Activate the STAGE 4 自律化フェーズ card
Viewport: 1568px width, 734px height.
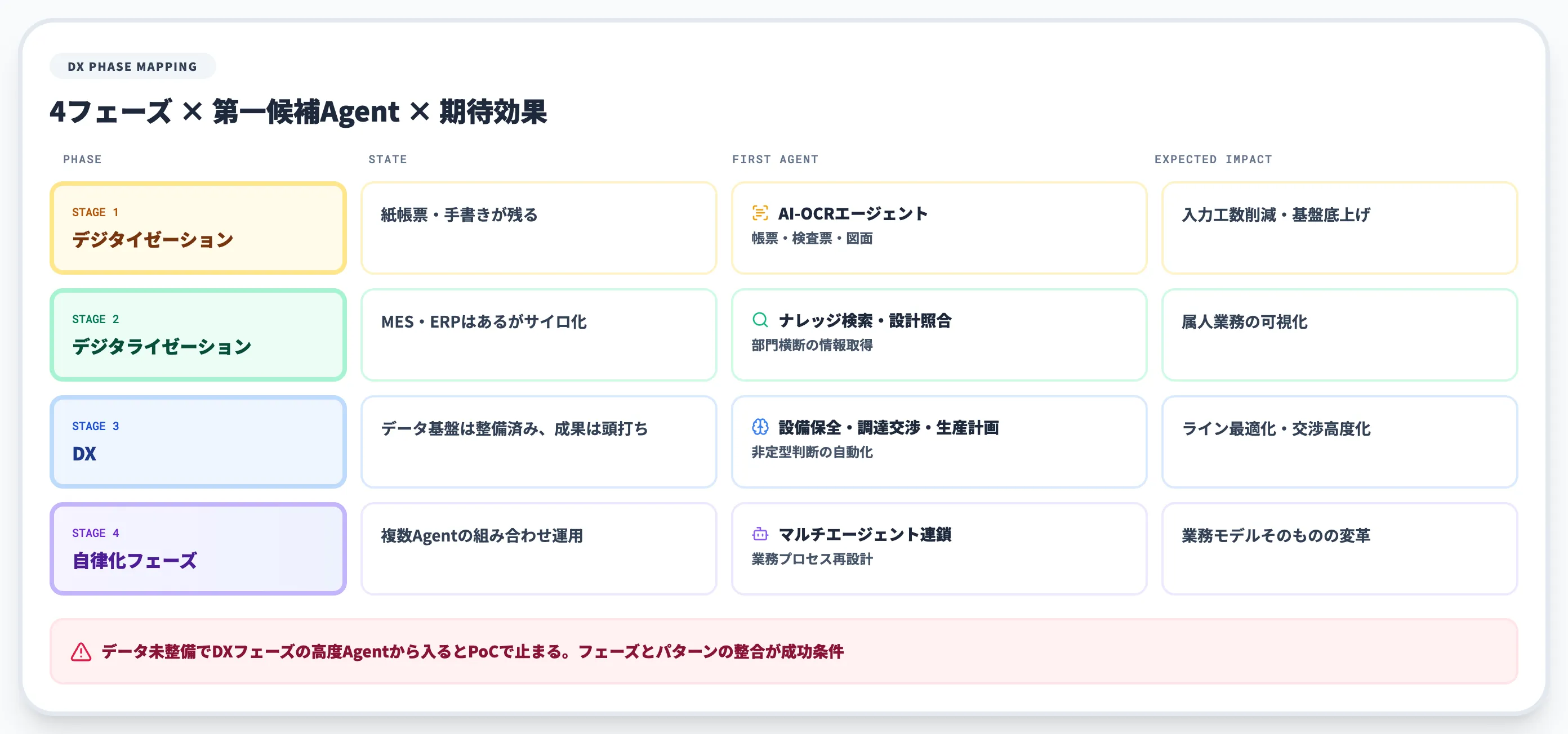198,548
